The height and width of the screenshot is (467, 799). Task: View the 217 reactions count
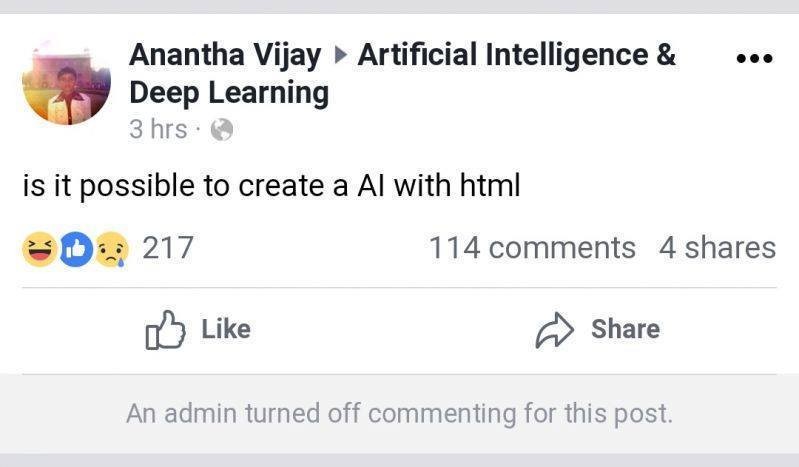167,248
